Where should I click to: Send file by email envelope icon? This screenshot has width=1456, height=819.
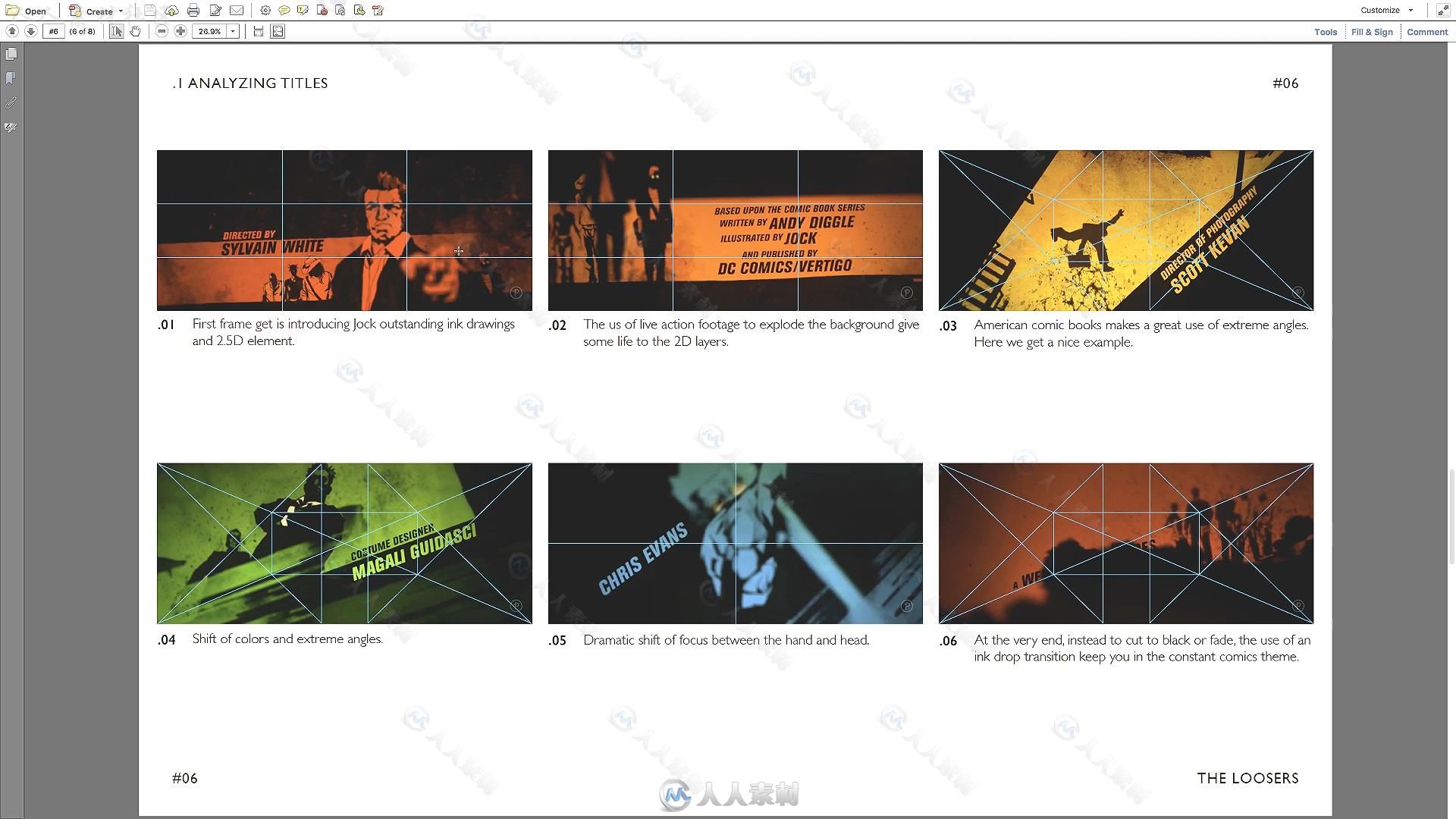[x=237, y=11]
